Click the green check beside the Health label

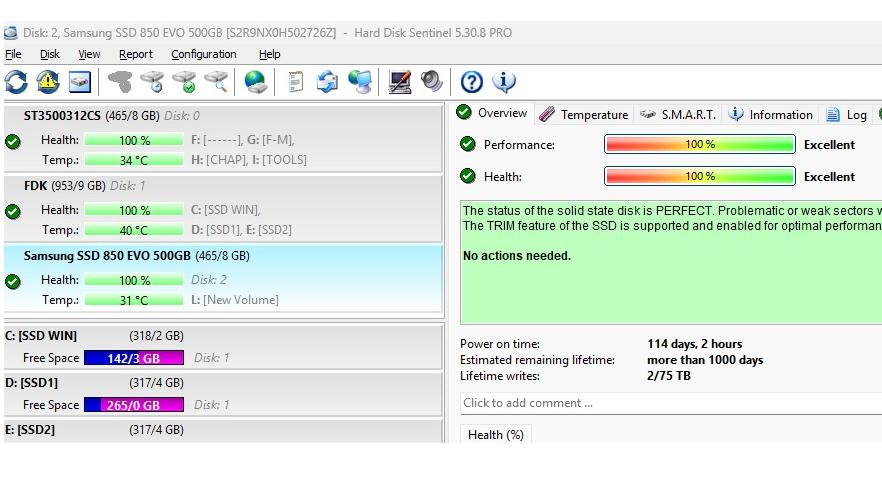coord(467,177)
